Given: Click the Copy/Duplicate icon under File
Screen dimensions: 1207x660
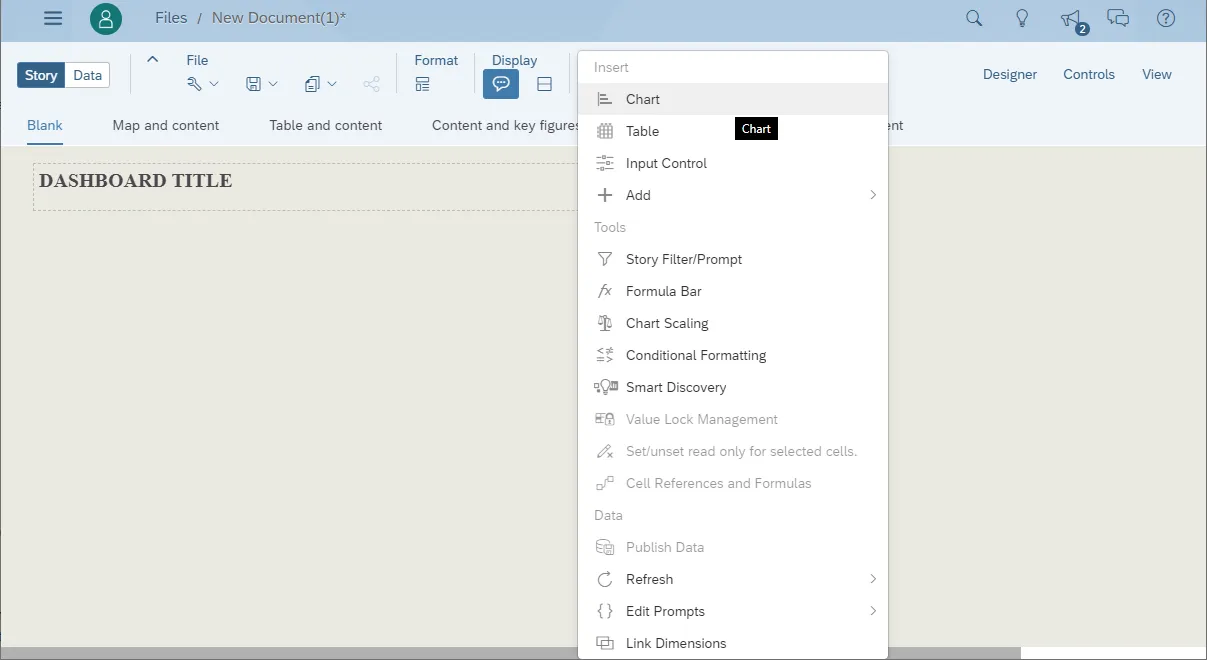Looking at the screenshot, I should pos(314,83).
